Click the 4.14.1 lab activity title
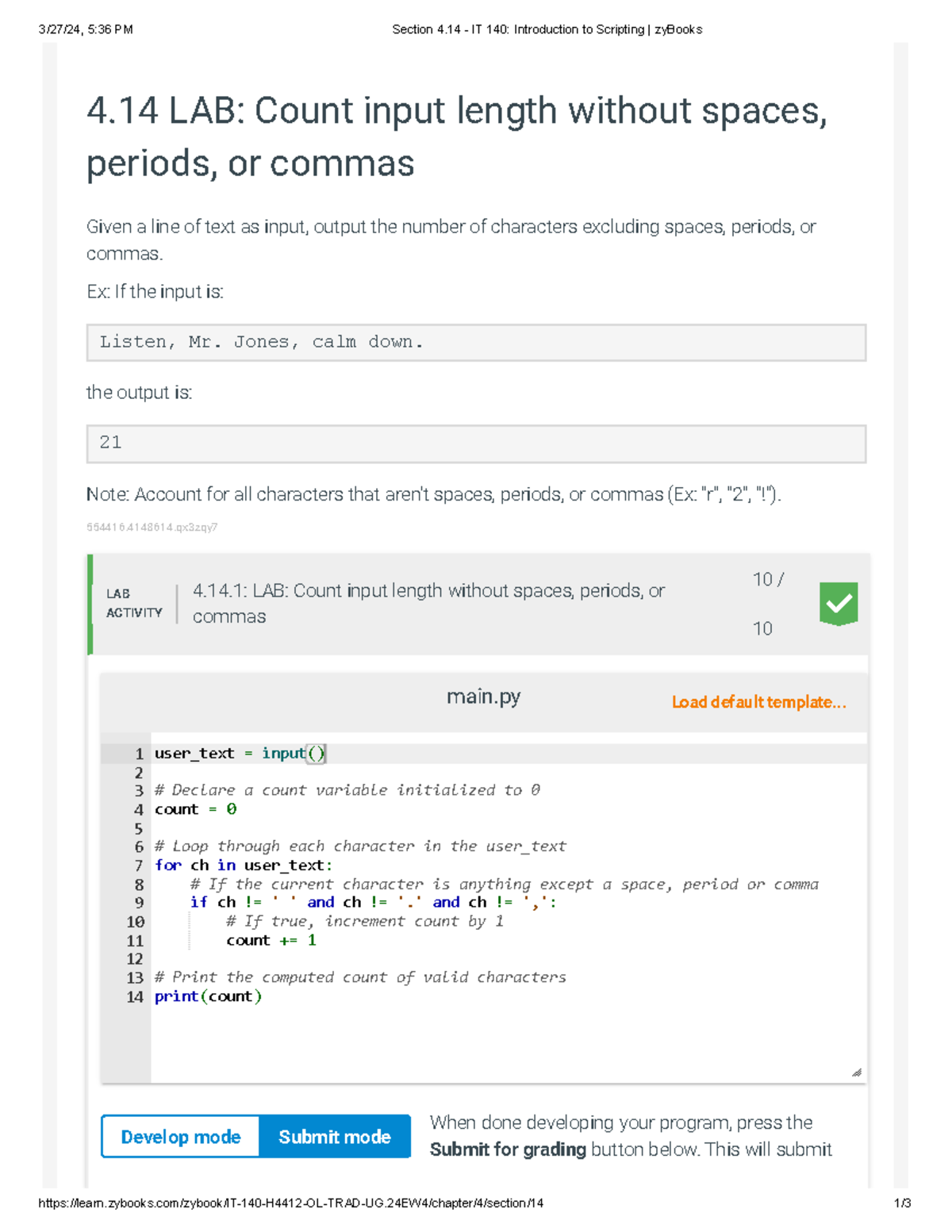 click(428, 604)
